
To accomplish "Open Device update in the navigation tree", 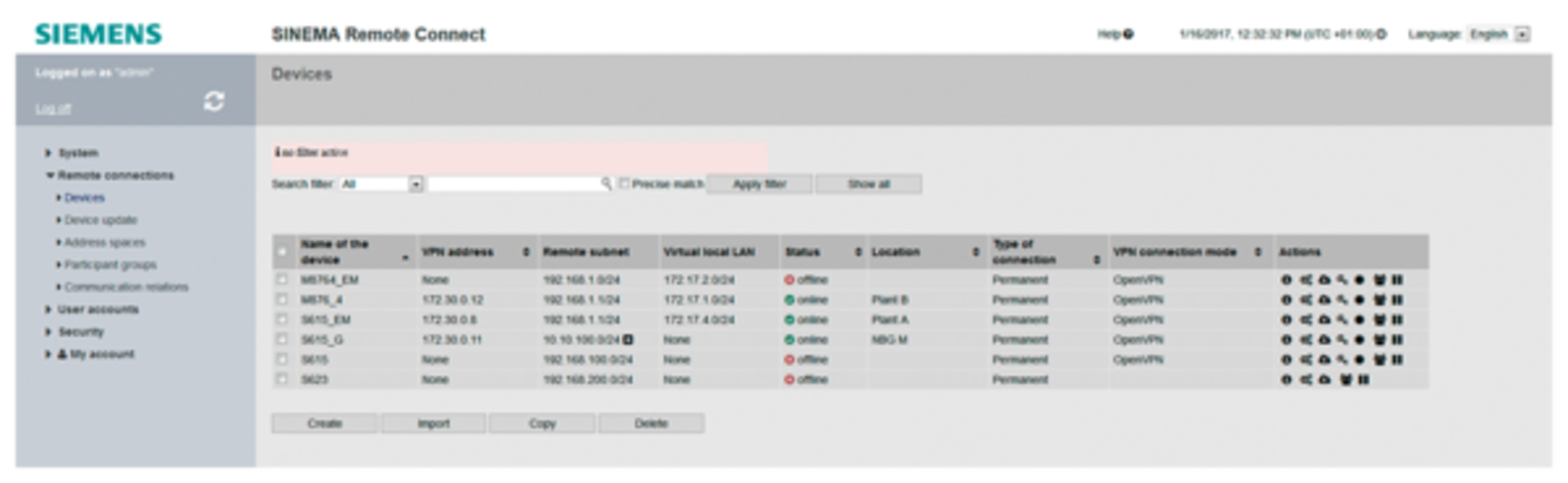I will [101, 220].
